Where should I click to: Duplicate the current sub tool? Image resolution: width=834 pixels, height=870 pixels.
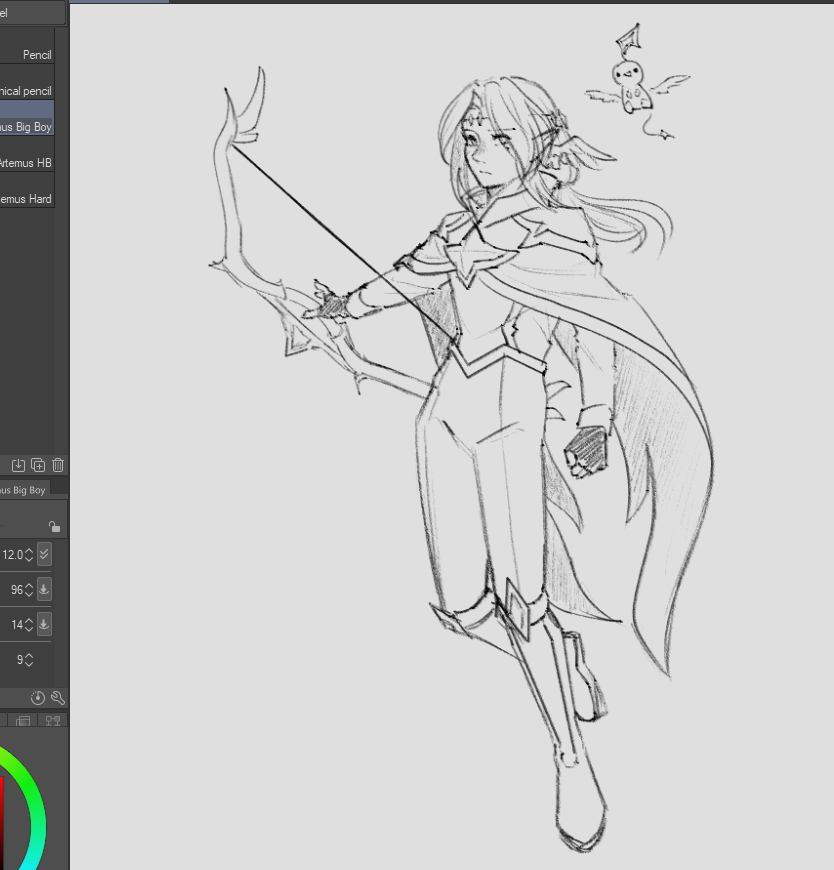(38, 465)
